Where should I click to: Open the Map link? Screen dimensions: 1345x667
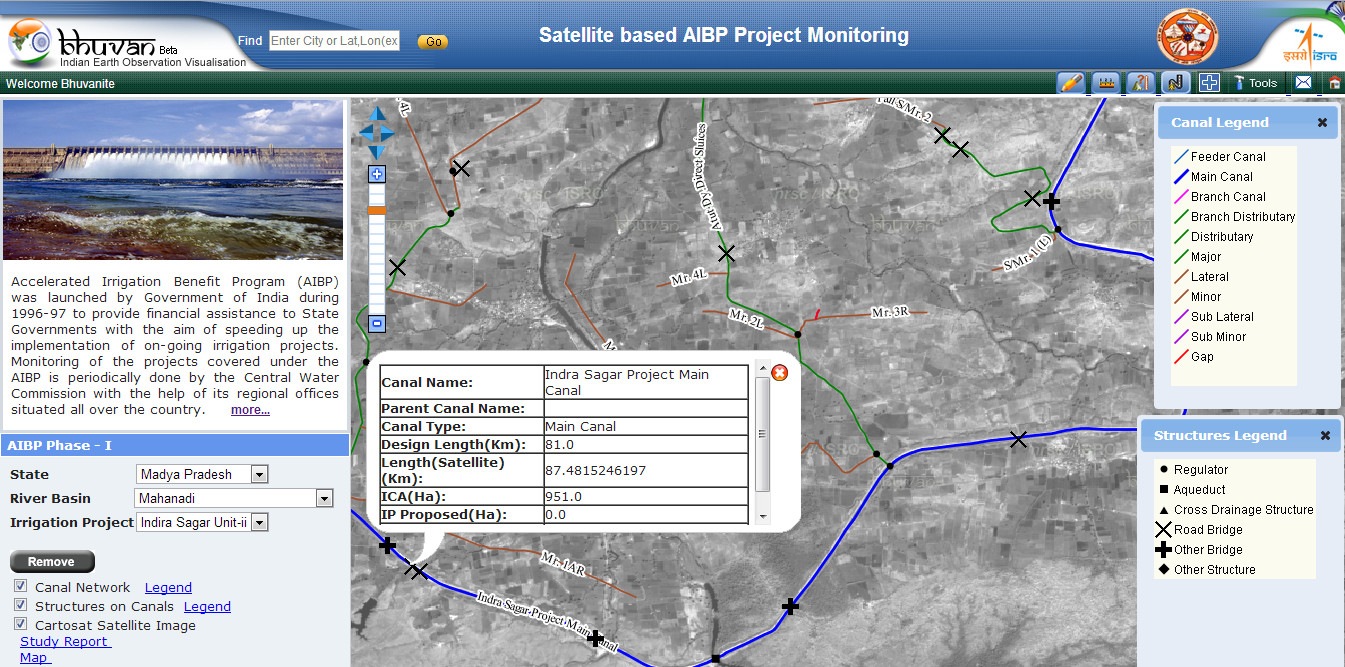point(34,657)
